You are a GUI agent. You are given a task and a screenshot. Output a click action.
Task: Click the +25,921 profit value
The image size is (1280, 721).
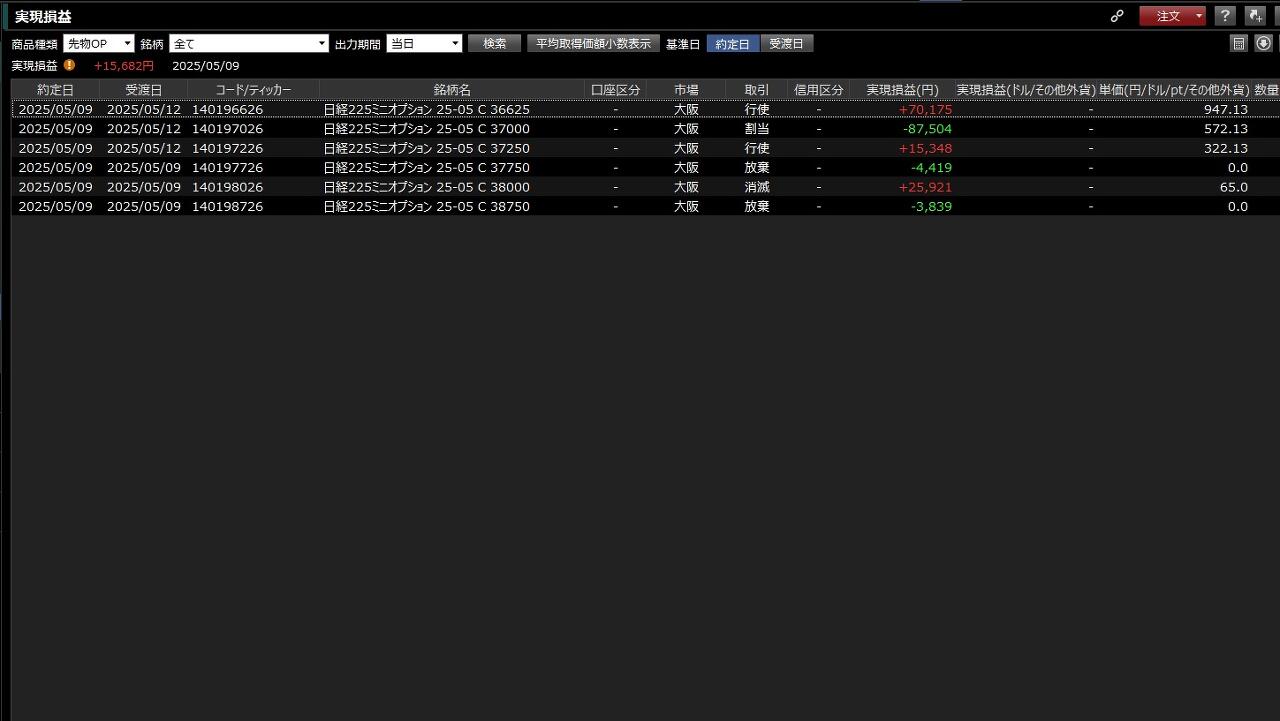tap(925, 187)
